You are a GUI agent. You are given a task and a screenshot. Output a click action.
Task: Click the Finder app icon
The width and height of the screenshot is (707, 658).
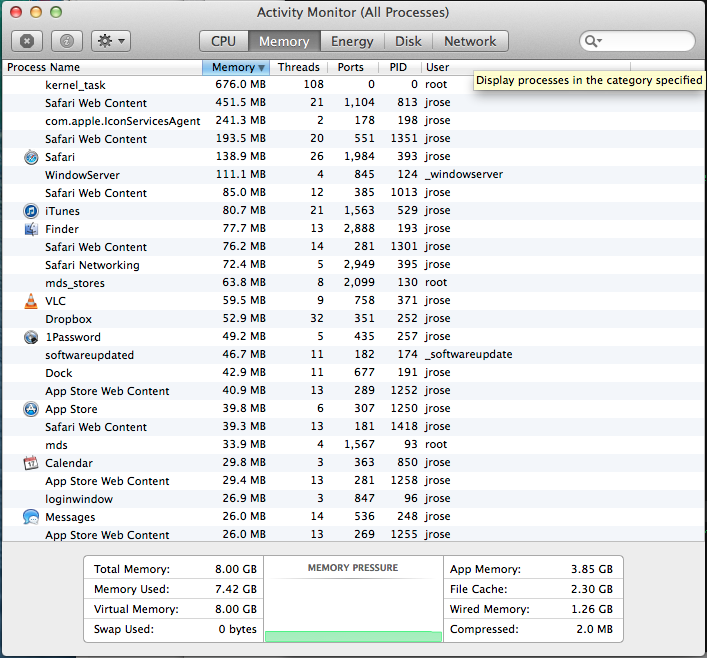31,229
